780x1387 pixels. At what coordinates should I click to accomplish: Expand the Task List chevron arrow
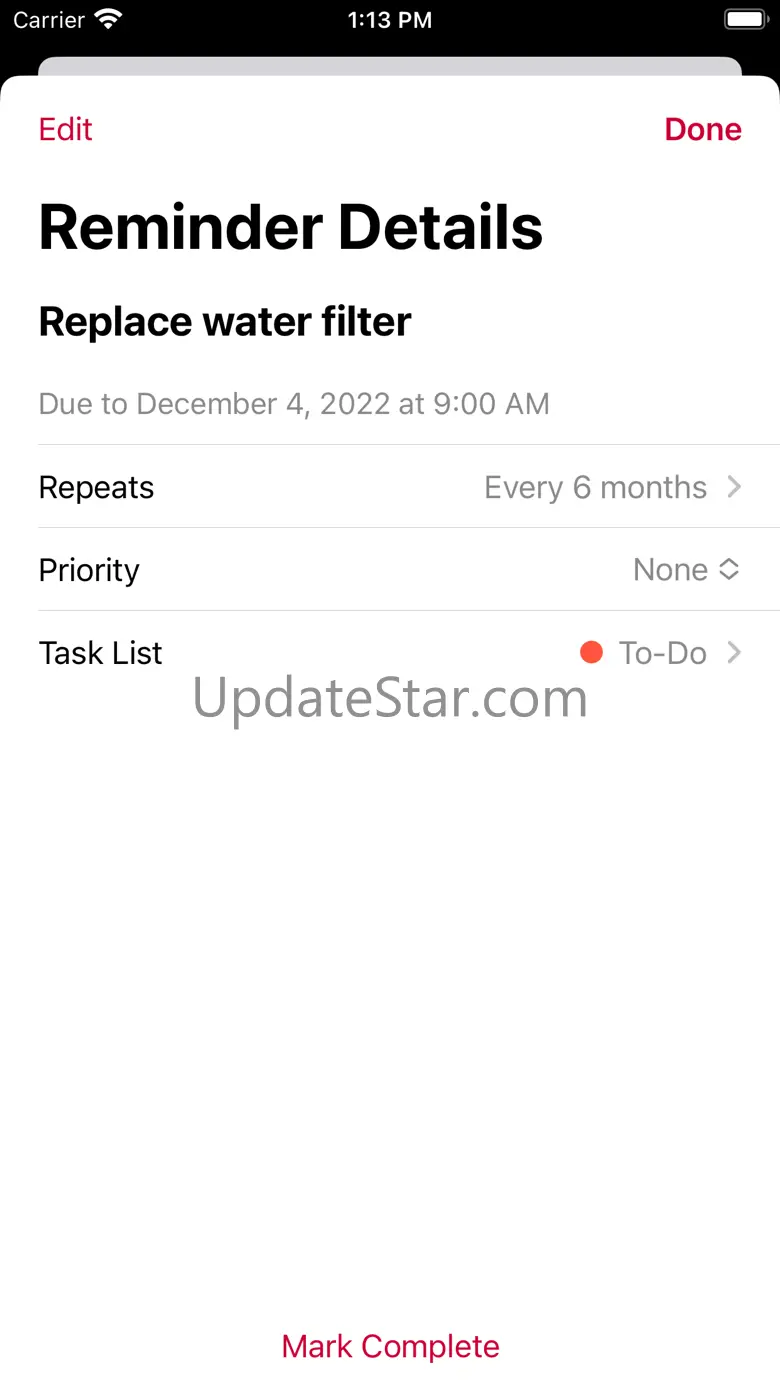click(735, 653)
